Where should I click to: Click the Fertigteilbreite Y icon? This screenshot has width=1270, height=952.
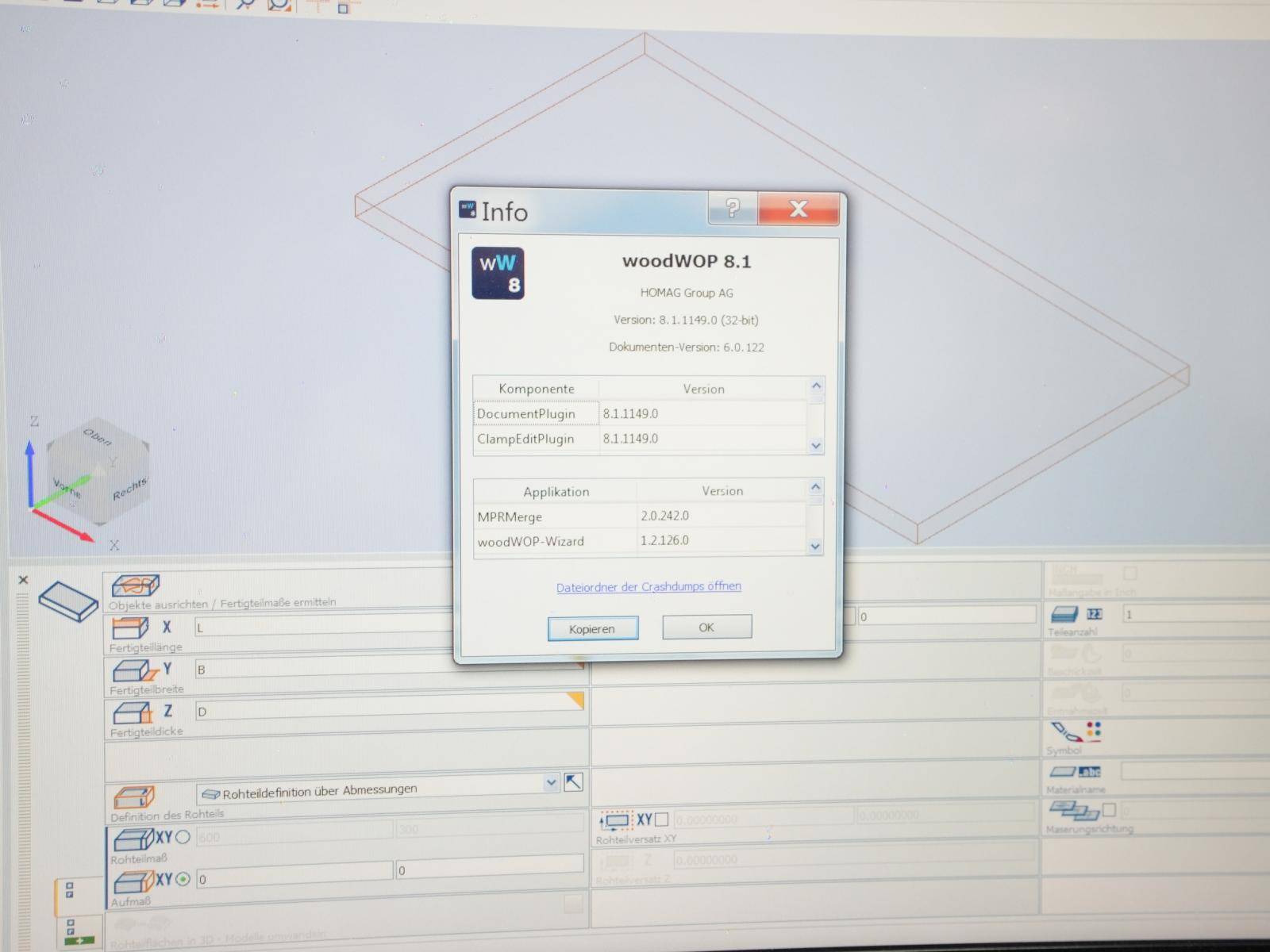click(135, 671)
